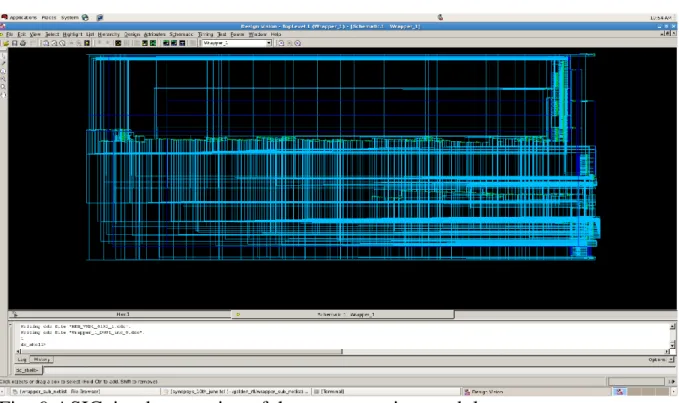
Task: Open the File menu
Action: [9, 34]
